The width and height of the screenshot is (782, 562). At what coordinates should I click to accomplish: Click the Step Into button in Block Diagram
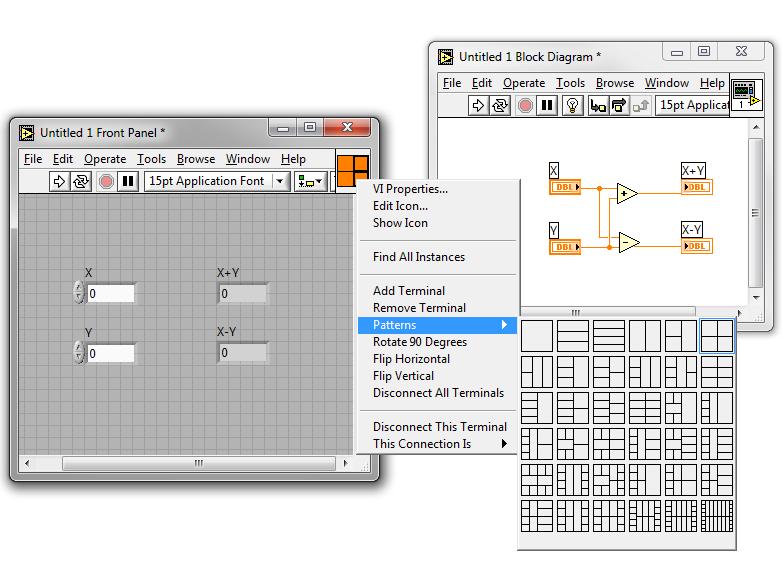(598, 105)
